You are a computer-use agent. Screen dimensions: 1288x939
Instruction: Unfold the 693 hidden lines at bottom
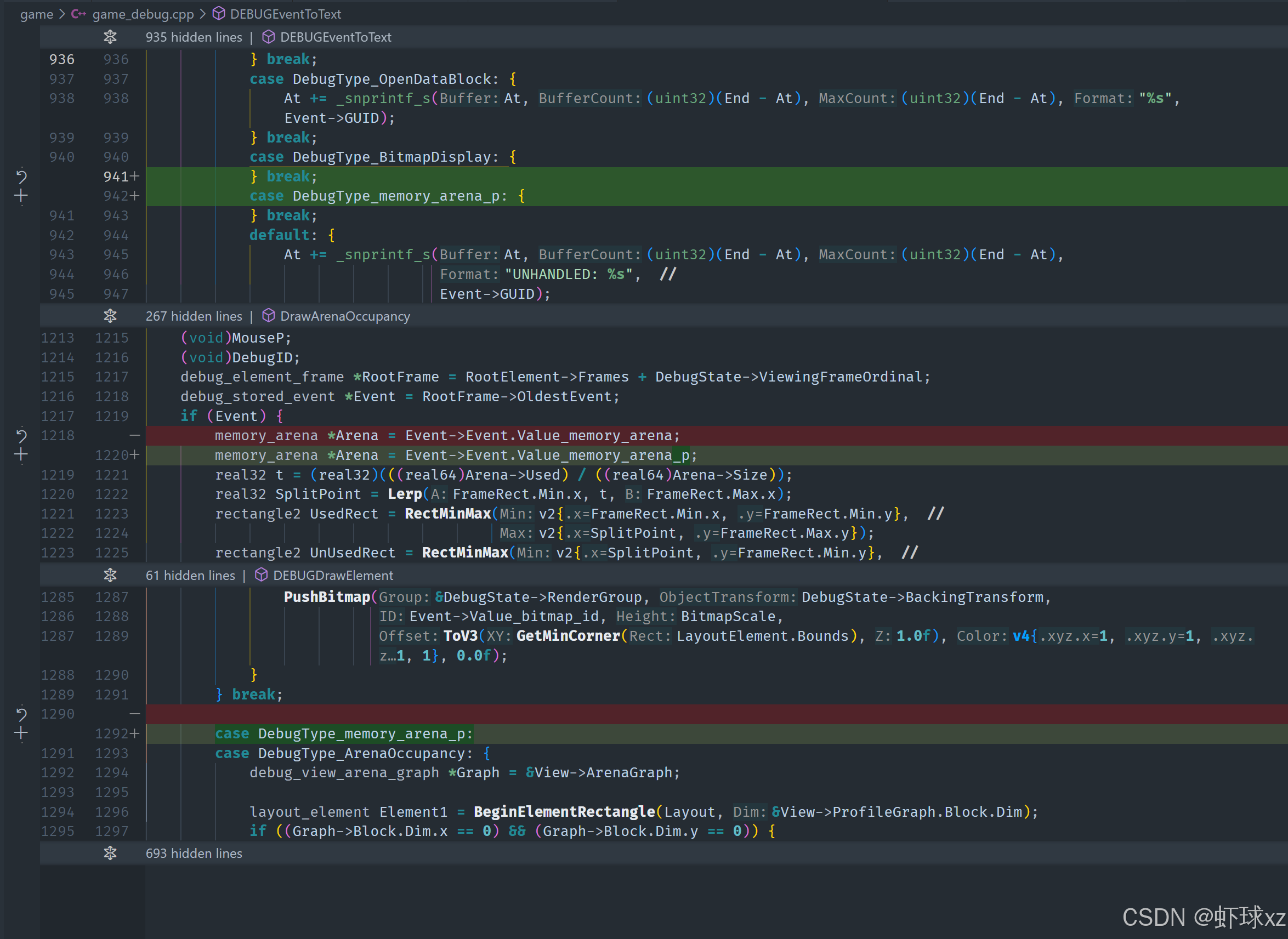110,853
